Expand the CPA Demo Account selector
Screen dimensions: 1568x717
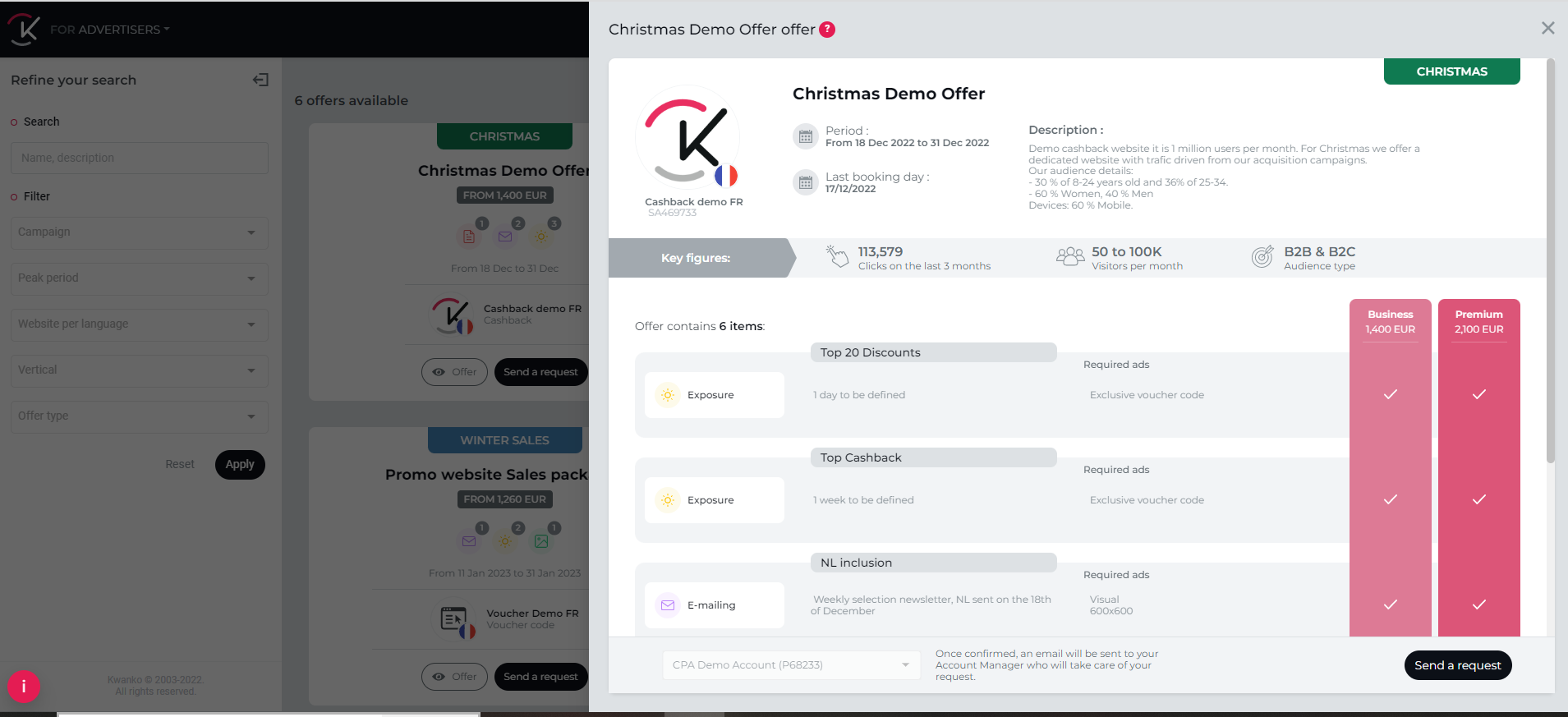pyautogui.click(x=789, y=665)
